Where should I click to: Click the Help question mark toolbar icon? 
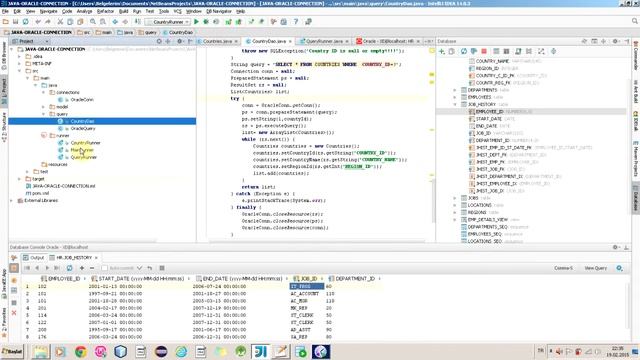(x=296, y=22)
